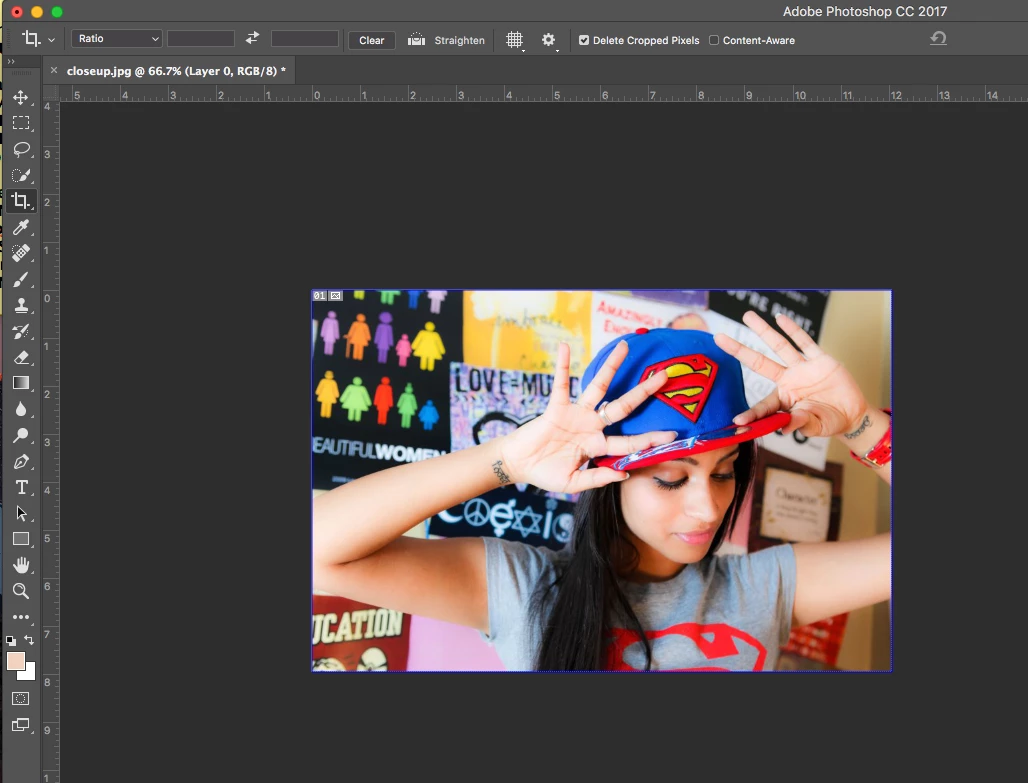Expand the tools panel double arrows
This screenshot has width=1028, height=783.
(10, 61)
